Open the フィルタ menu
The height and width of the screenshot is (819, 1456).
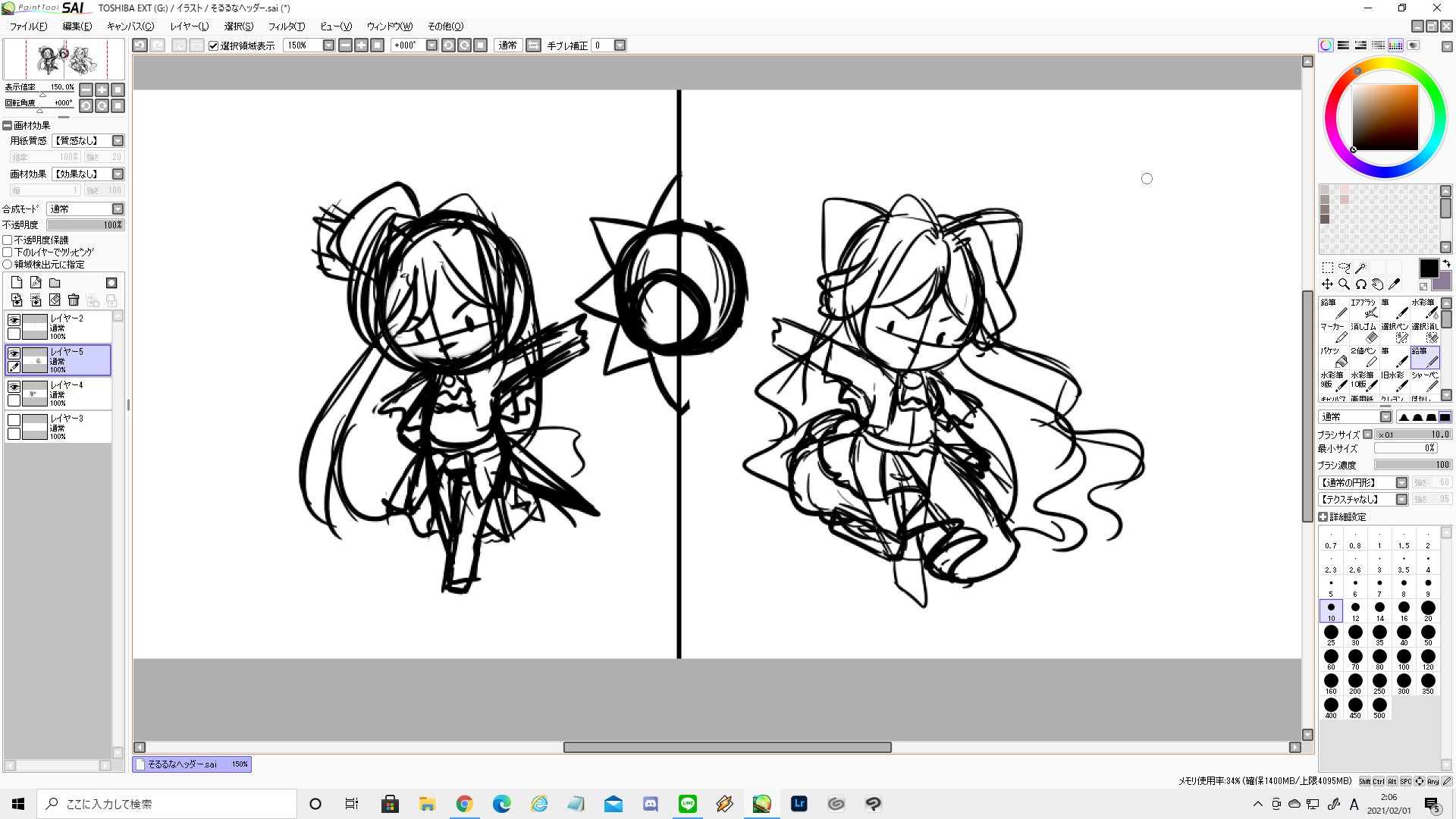pyautogui.click(x=286, y=27)
